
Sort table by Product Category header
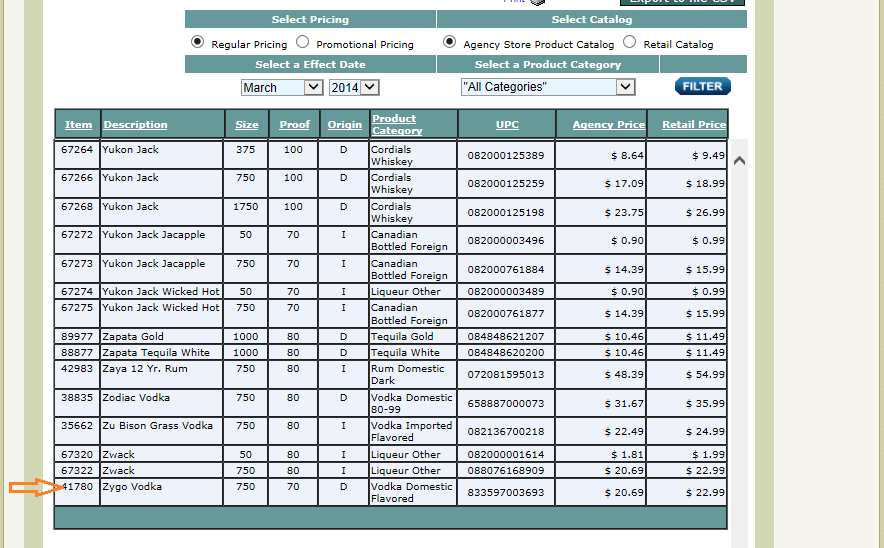tap(397, 125)
